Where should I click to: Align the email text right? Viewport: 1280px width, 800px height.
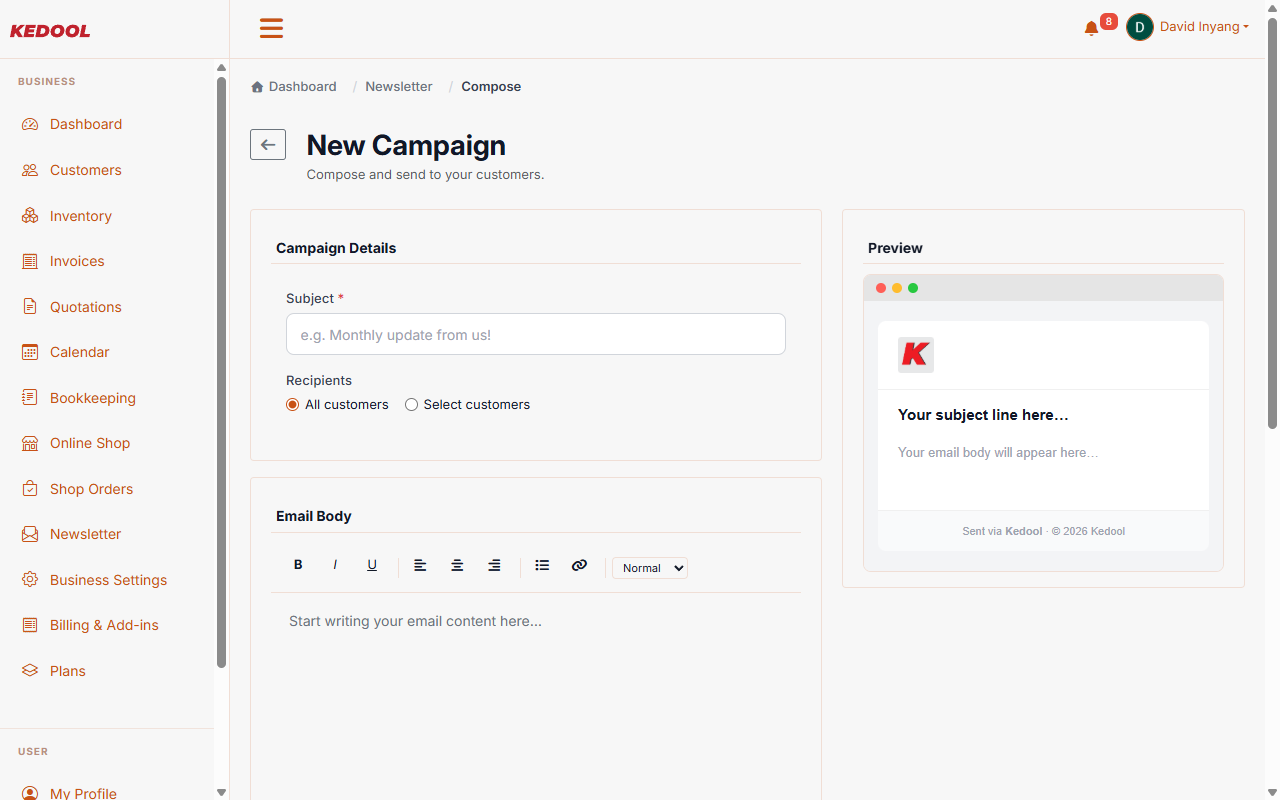494,565
